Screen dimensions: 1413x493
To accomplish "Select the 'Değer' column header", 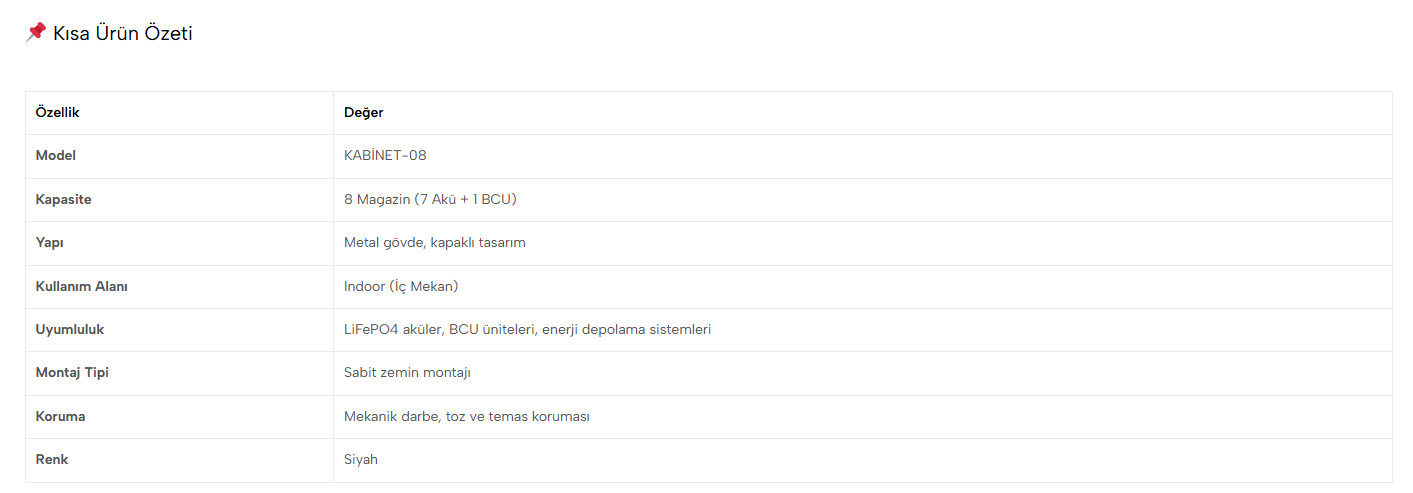I will click(x=364, y=113).
